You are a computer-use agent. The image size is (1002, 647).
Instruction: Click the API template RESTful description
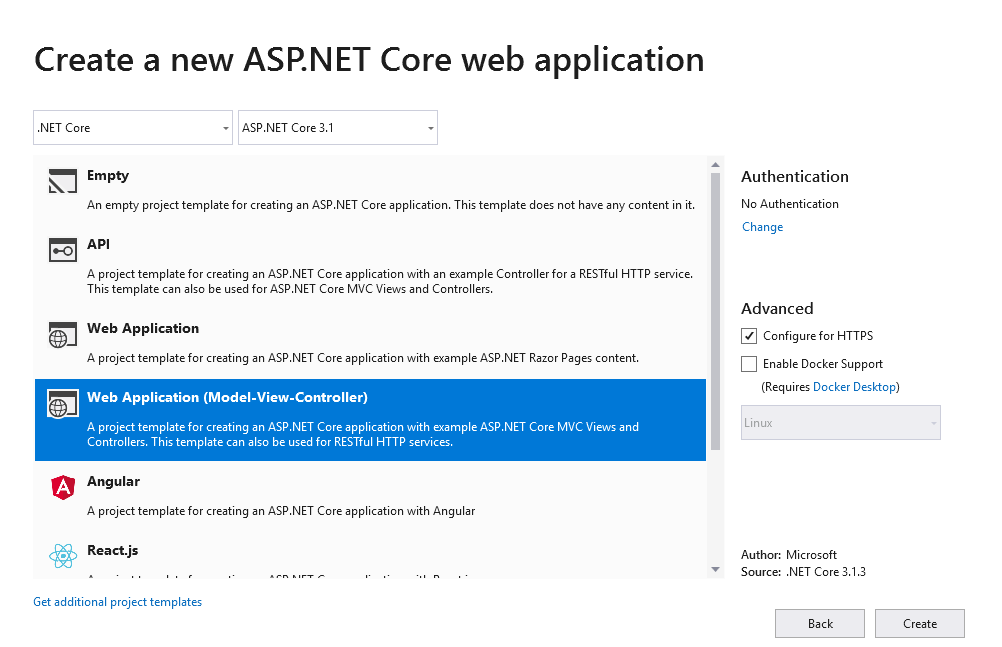pos(390,281)
